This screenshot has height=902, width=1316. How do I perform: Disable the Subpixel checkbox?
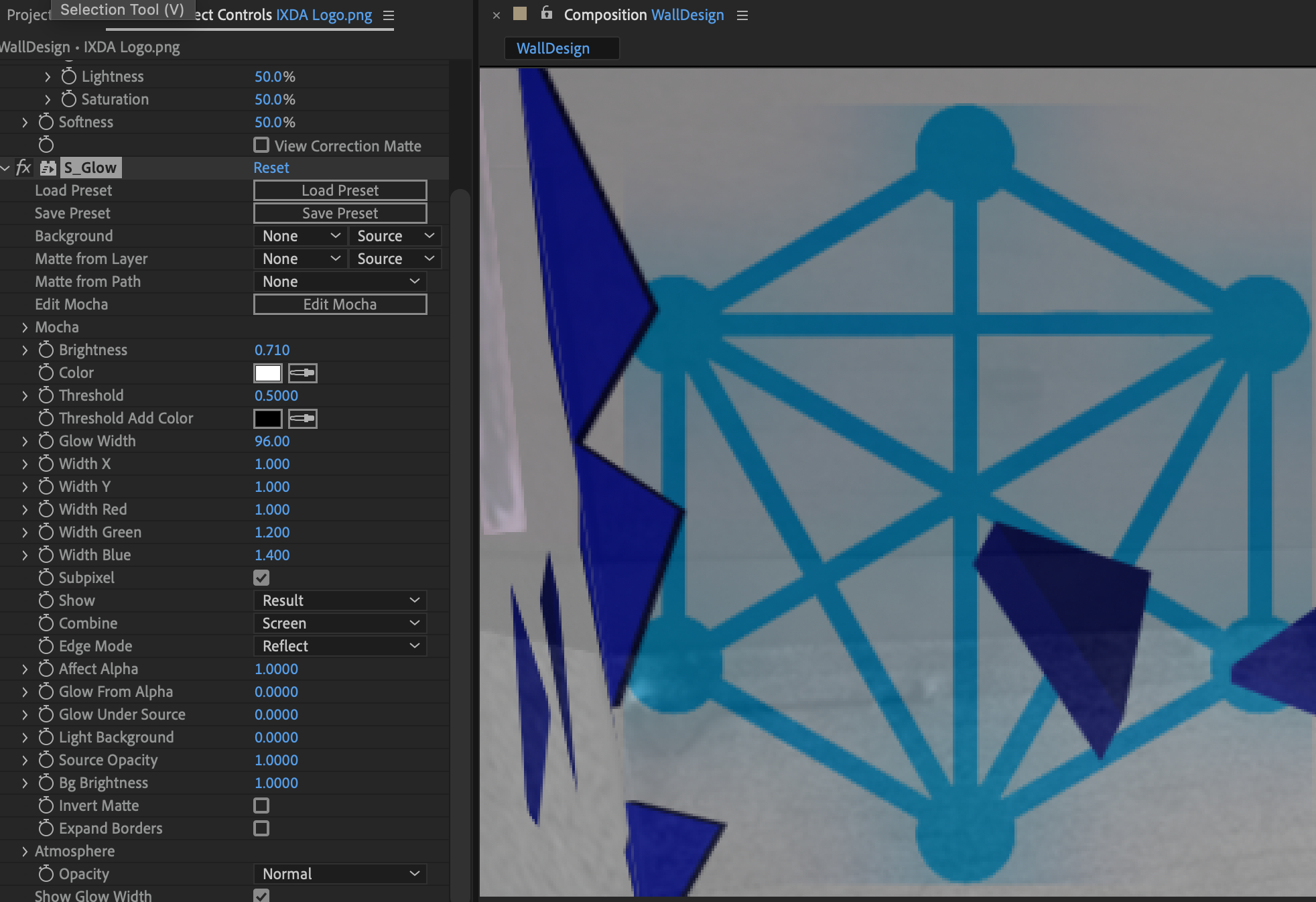coord(261,577)
